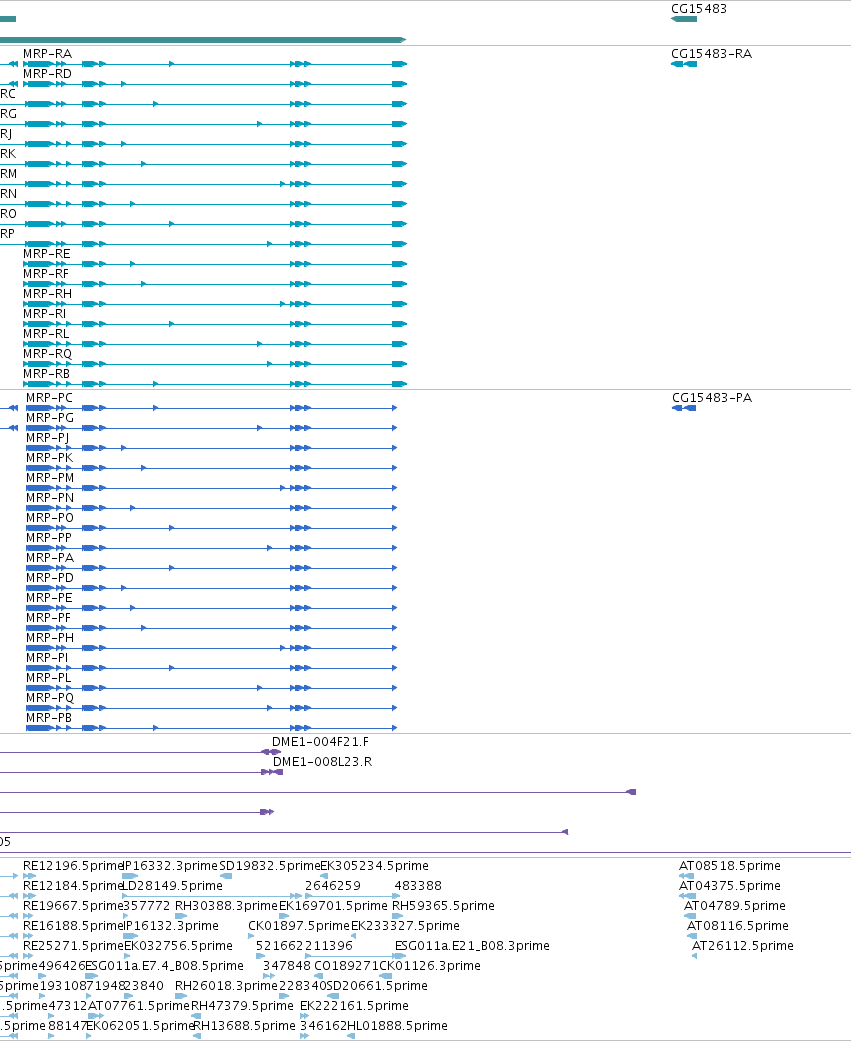Click the MRP-PG protein label
This screenshot has height=1041, width=851.
pos(50,418)
